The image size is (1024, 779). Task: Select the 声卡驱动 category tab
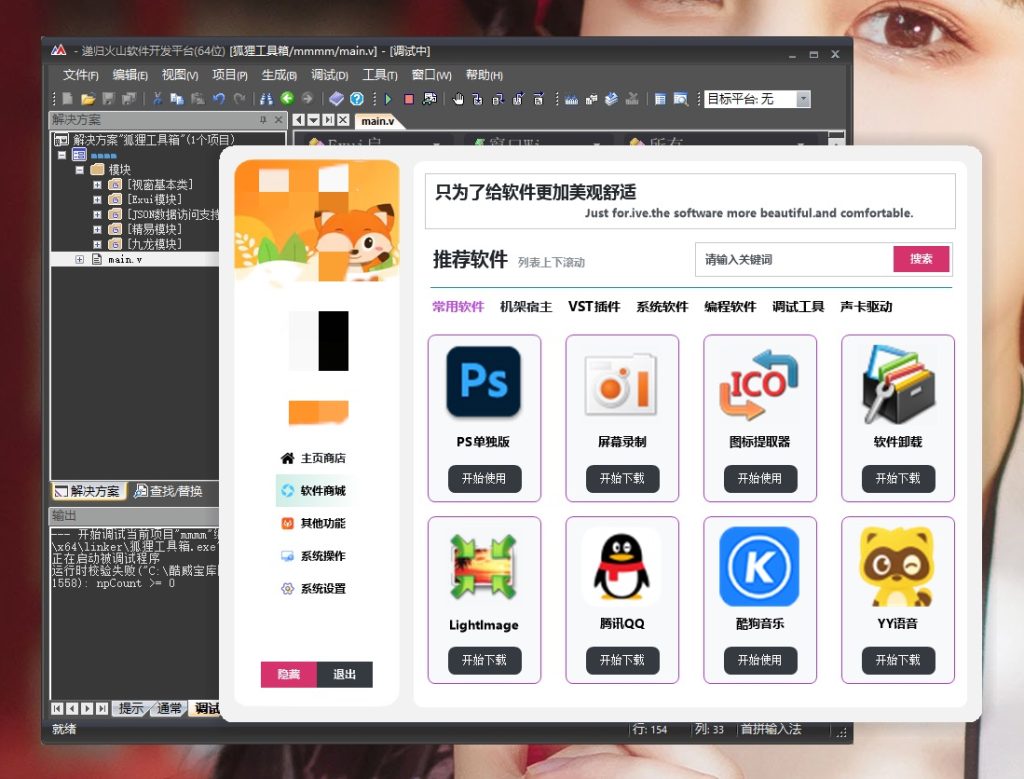point(866,307)
